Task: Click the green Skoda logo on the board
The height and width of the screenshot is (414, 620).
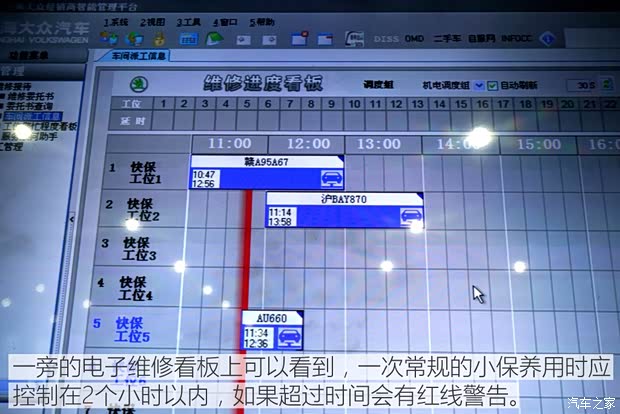Action: pos(139,84)
